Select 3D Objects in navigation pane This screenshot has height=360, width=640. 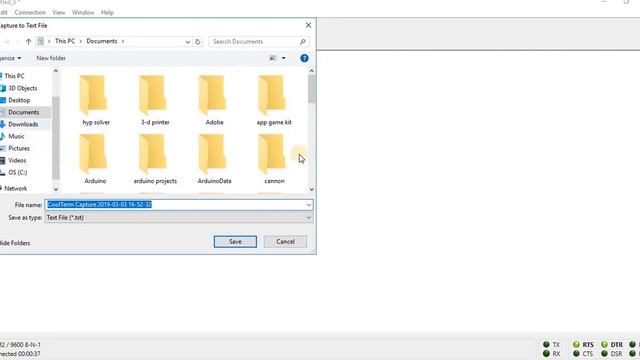pyautogui.click(x=22, y=88)
